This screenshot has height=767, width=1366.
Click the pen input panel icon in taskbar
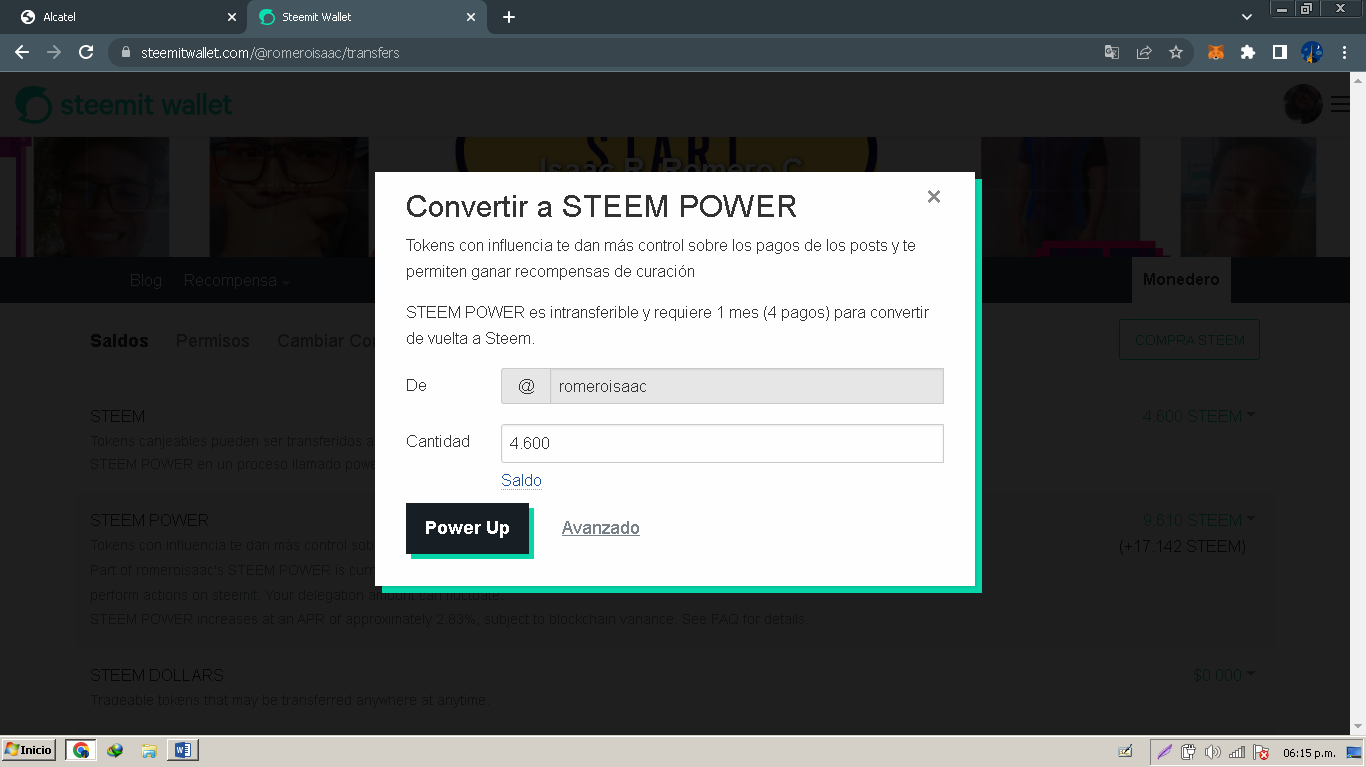pos(1125,751)
